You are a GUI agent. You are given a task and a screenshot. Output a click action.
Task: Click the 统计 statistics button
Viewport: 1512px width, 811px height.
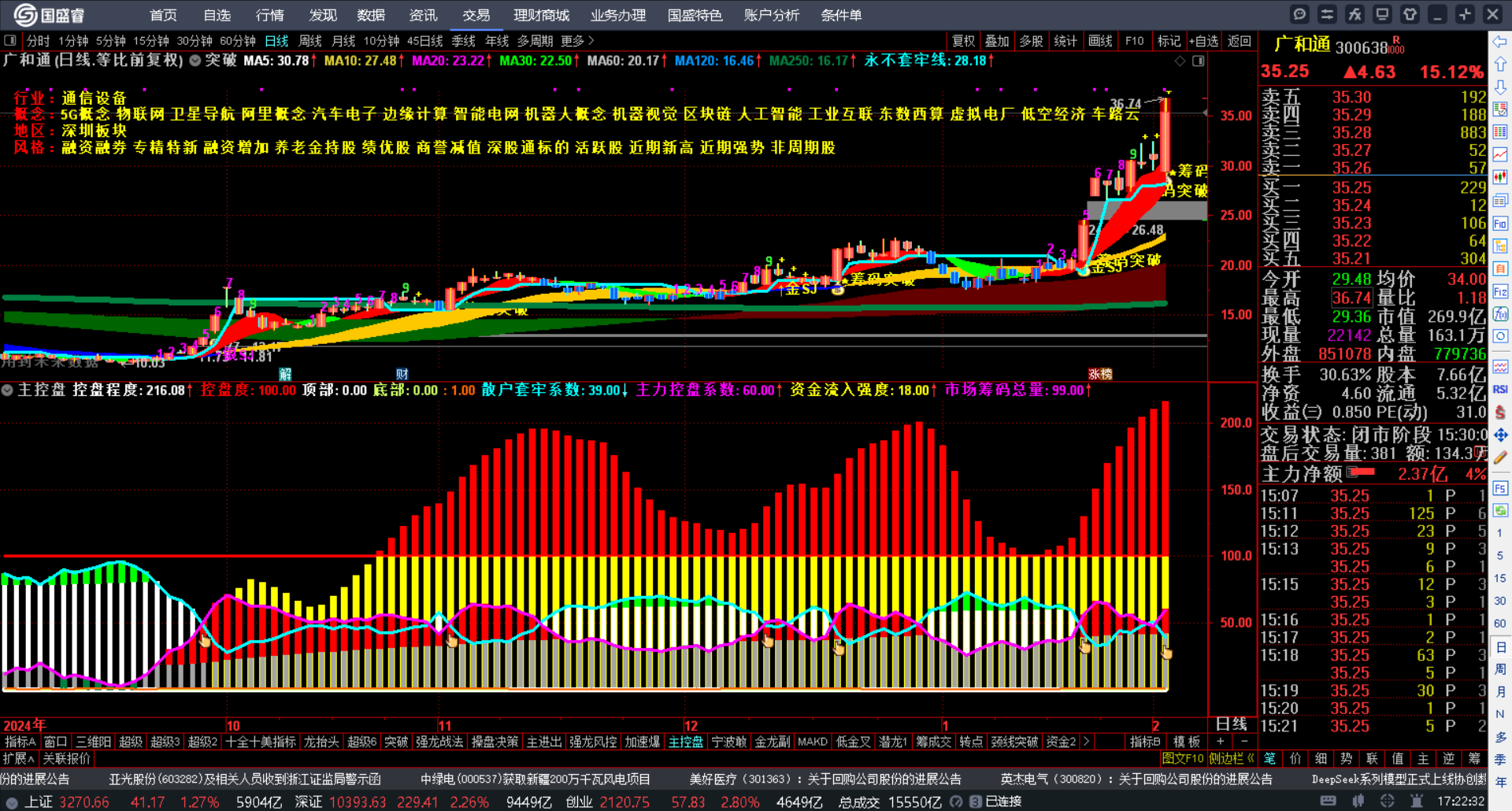(1065, 41)
